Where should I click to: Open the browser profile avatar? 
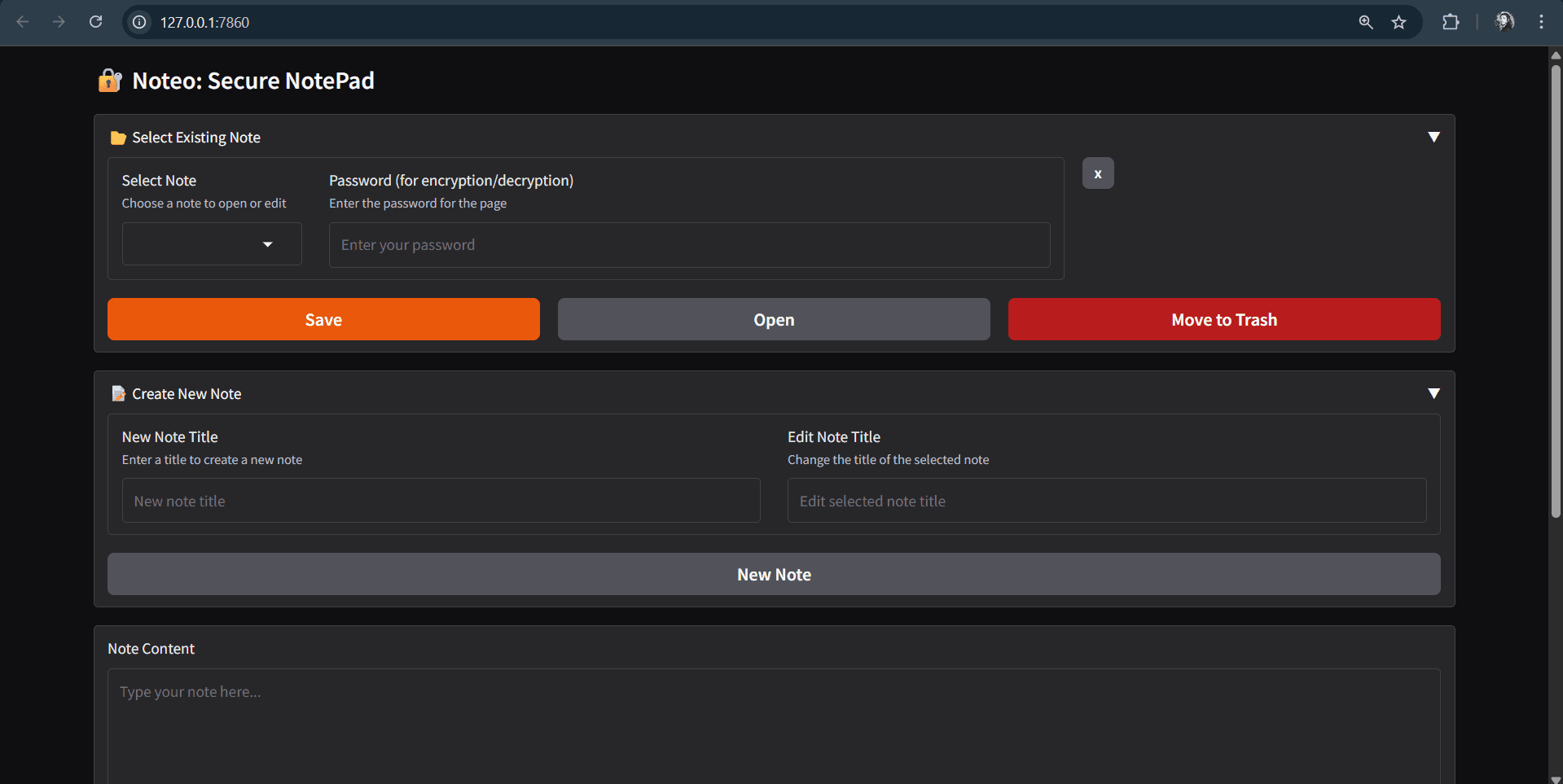1504,22
